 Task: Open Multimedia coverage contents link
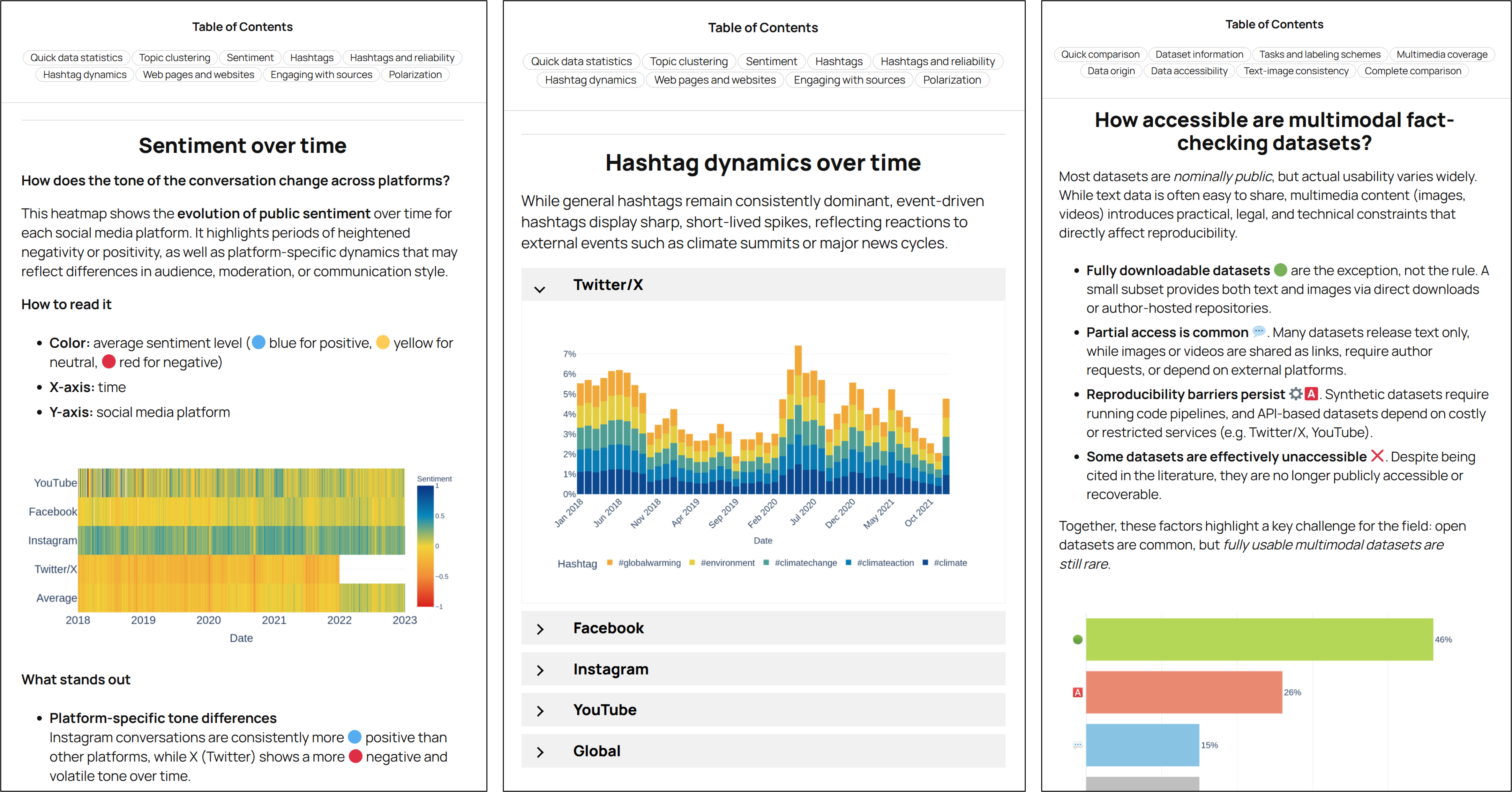pyautogui.click(x=1441, y=55)
